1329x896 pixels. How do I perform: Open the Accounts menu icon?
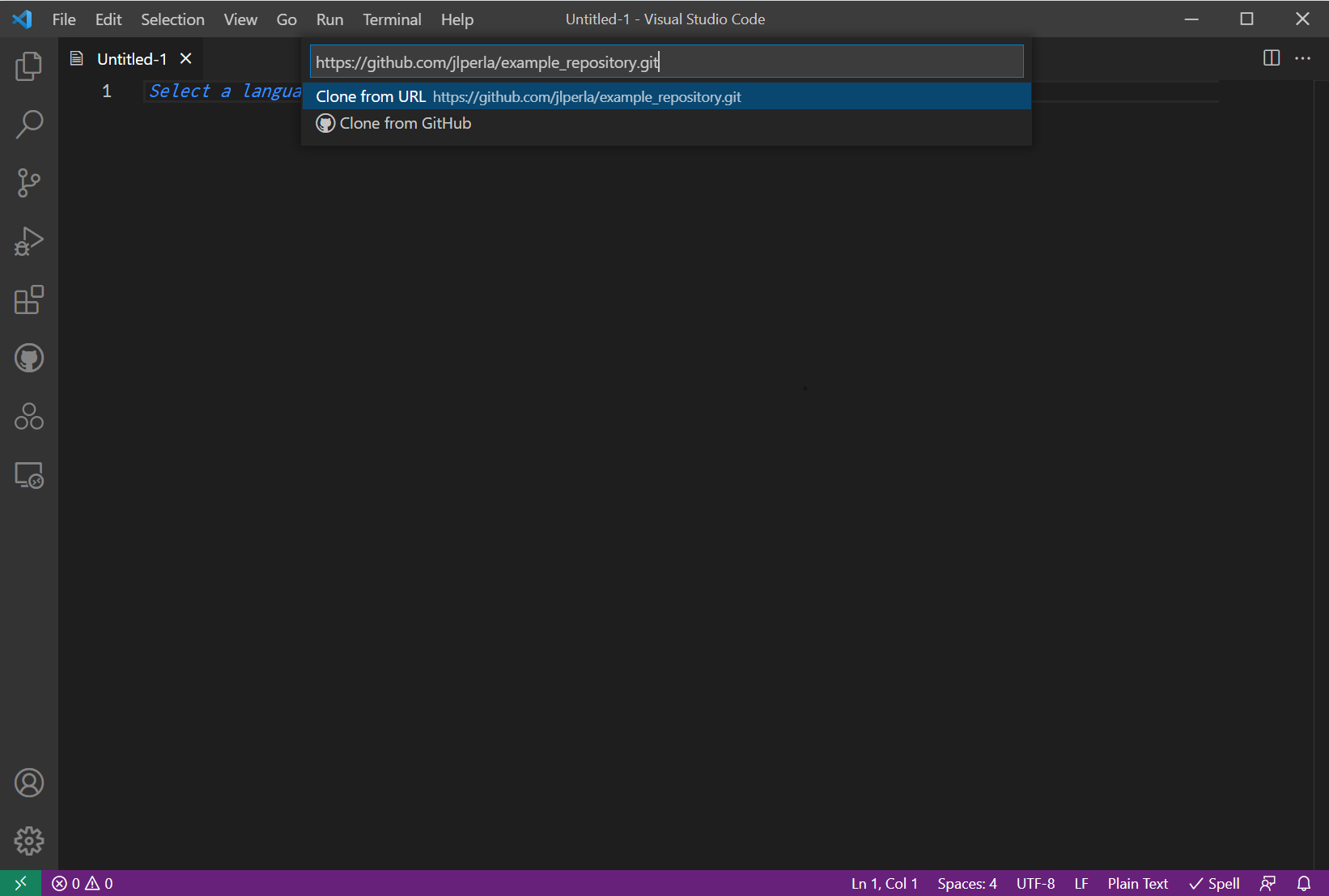coord(29,783)
